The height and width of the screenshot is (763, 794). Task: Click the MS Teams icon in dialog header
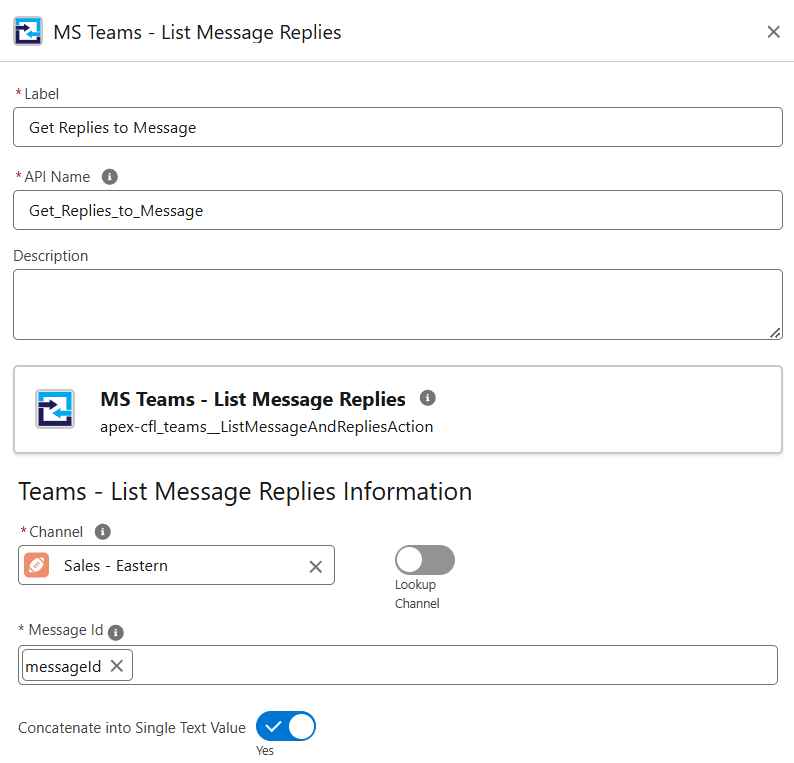(x=28, y=31)
